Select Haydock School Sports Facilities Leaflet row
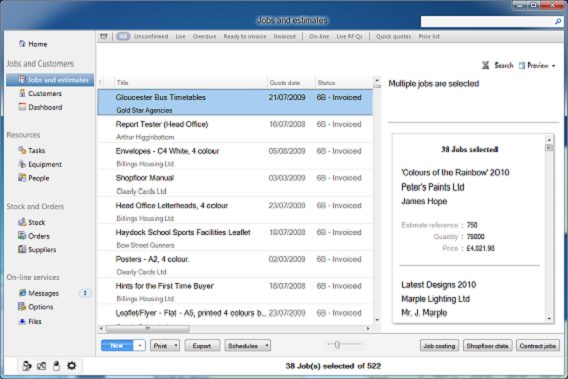568x379 pixels. coord(235,238)
